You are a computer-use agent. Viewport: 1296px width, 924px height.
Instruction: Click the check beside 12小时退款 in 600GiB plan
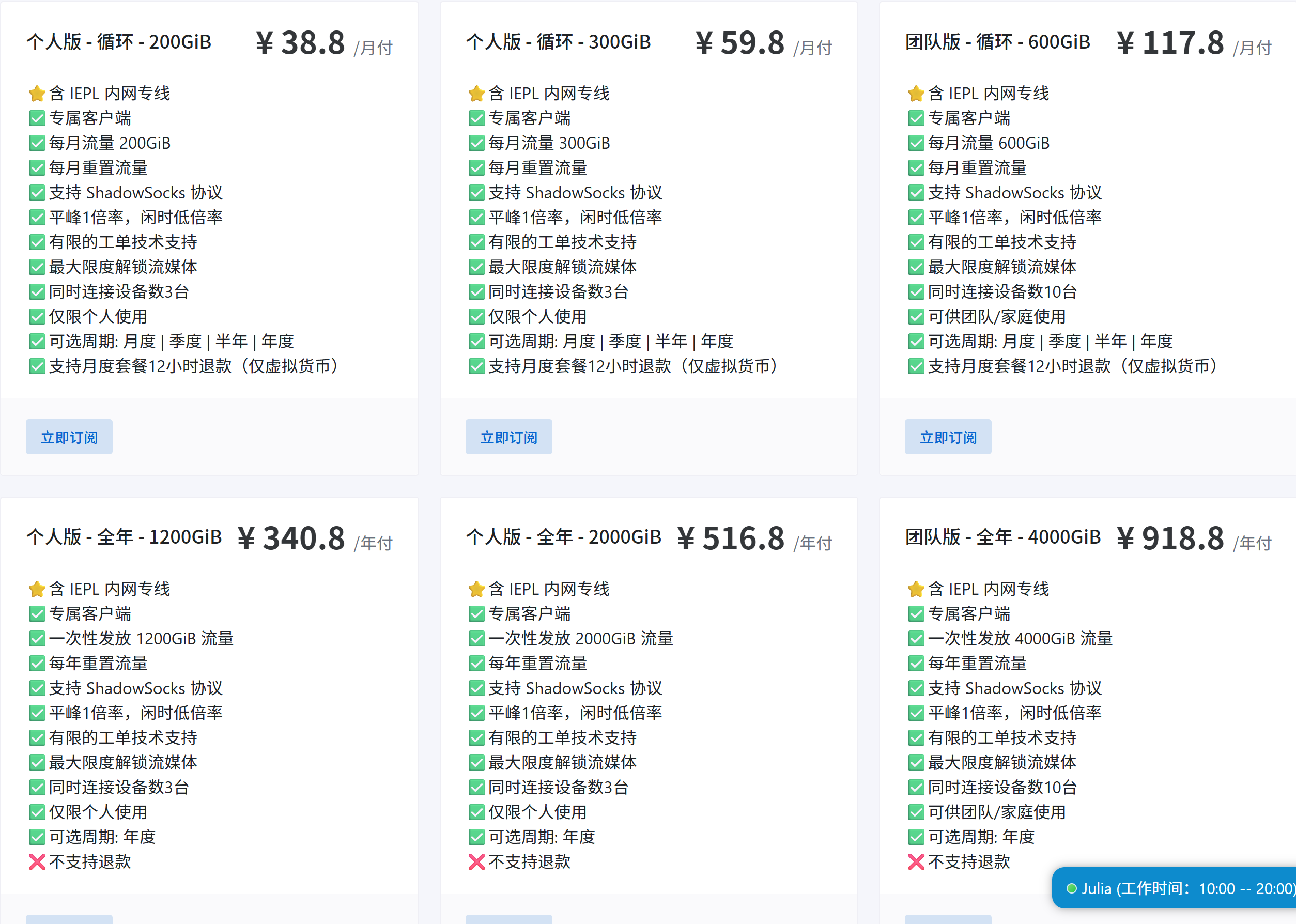916,366
